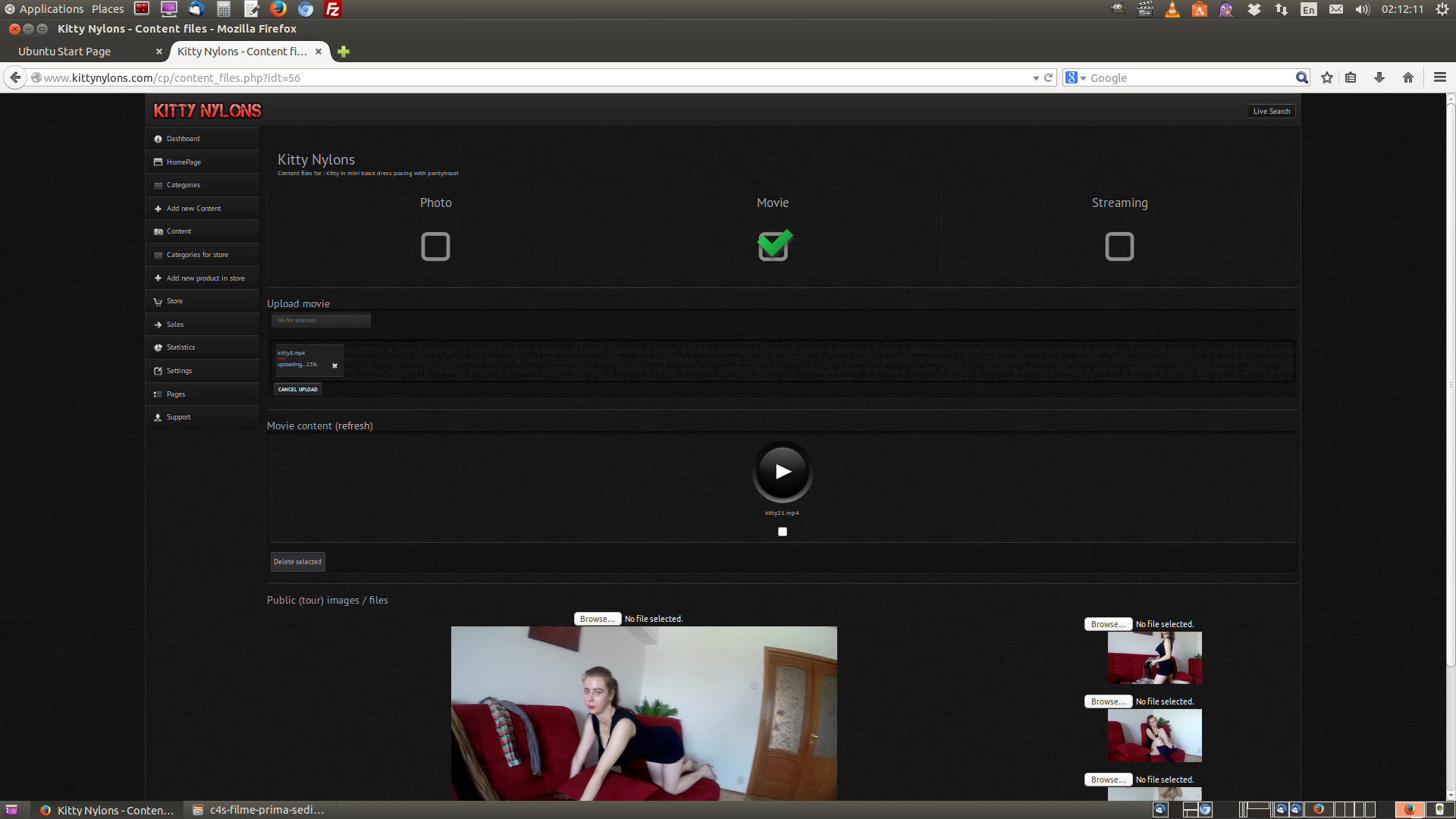Tick the Photo checkbox
1456x819 pixels.
tap(435, 246)
